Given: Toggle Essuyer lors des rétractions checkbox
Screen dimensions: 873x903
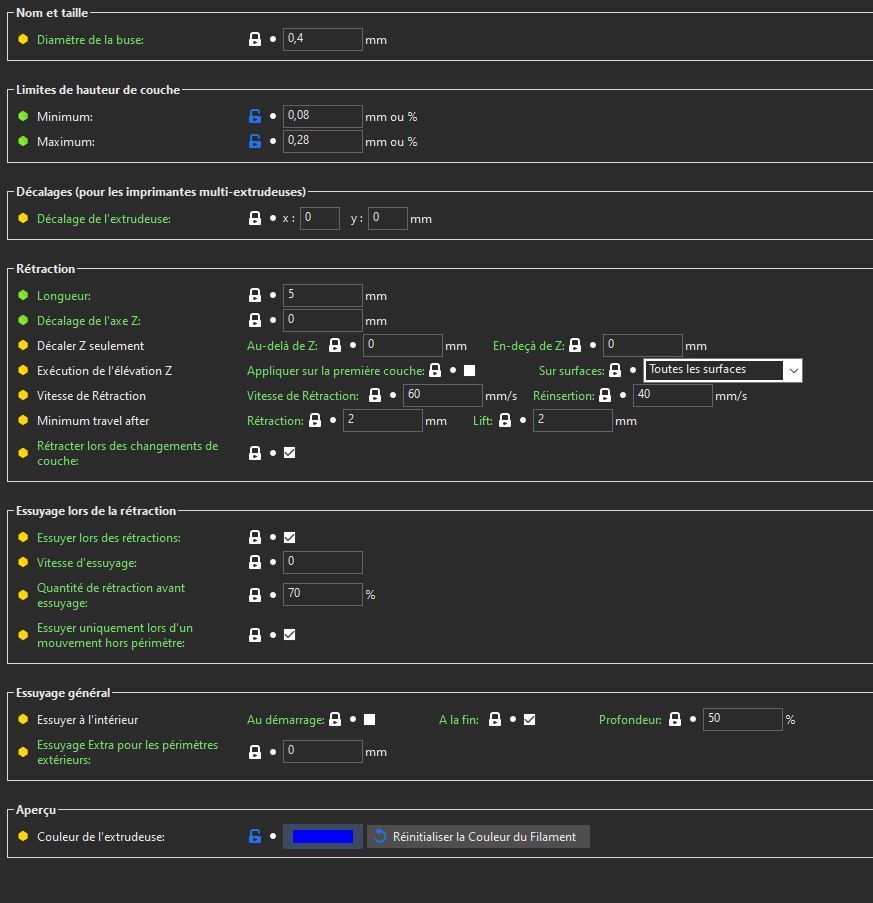Looking at the screenshot, I should coord(290,537).
